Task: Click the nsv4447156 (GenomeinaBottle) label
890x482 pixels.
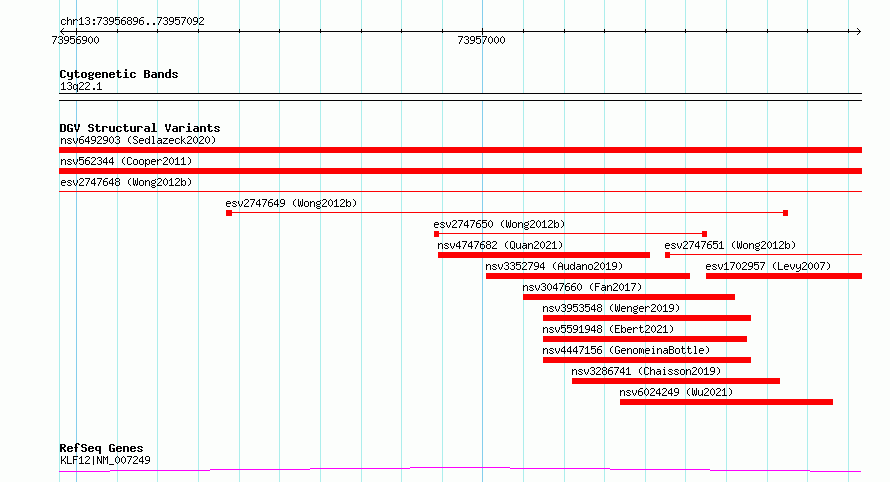Action: [x=626, y=350]
